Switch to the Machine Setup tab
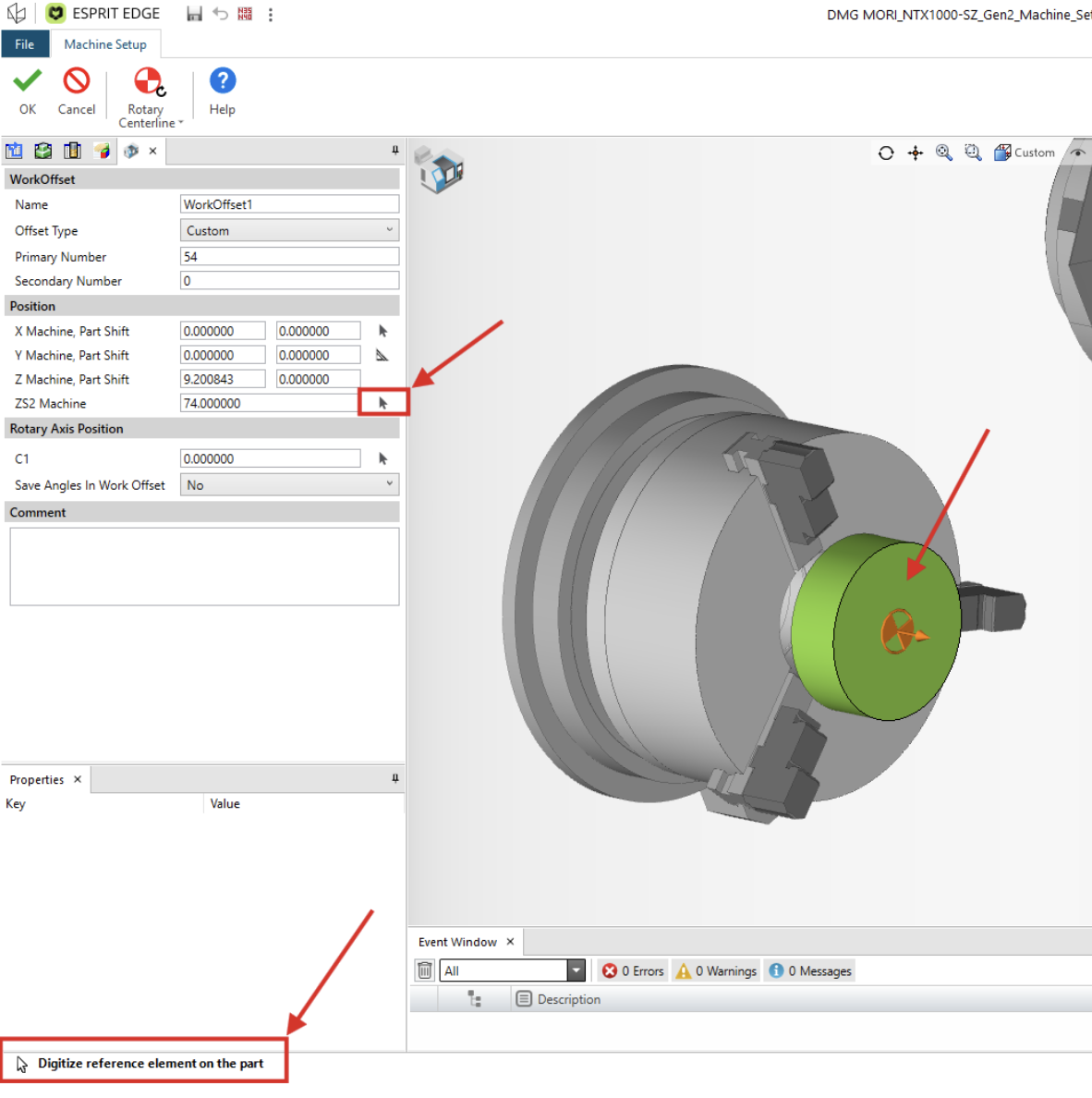The height and width of the screenshot is (1098, 1092). [x=105, y=44]
